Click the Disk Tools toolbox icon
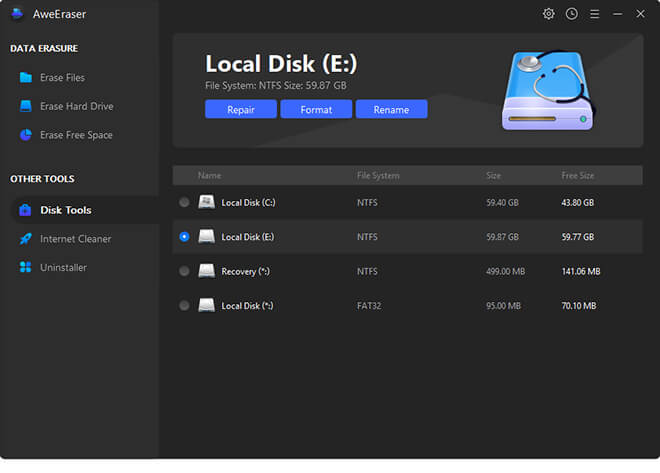The width and height of the screenshot is (660, 473). point(25,210)
